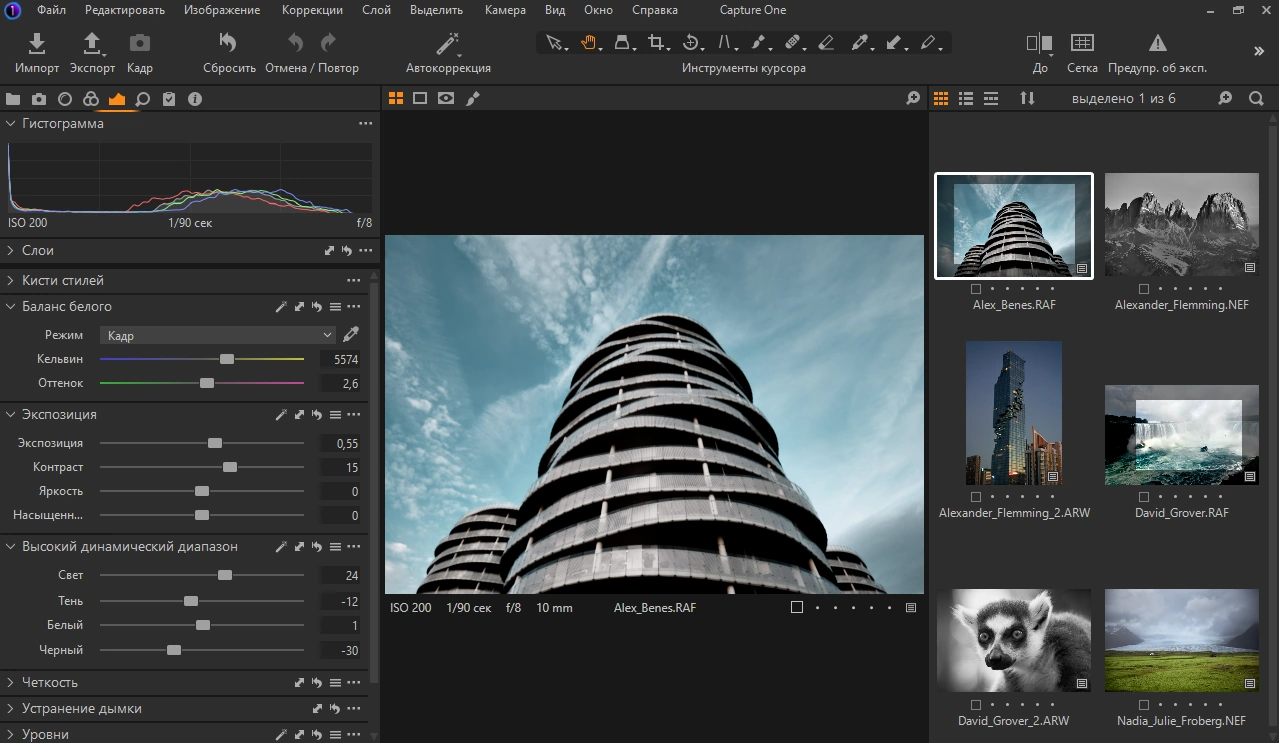Switch browser to list view
The width and height of the screenshot is (1279, 743).
pos(966,98)
